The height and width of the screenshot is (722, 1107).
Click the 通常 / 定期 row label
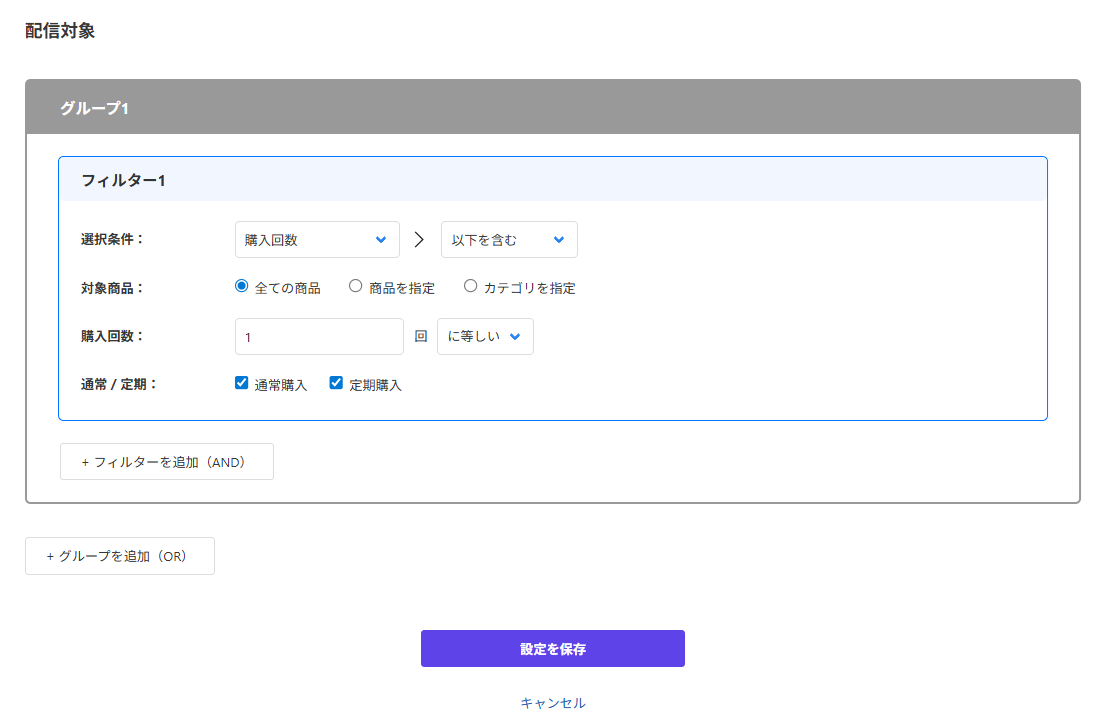(118, 384)
